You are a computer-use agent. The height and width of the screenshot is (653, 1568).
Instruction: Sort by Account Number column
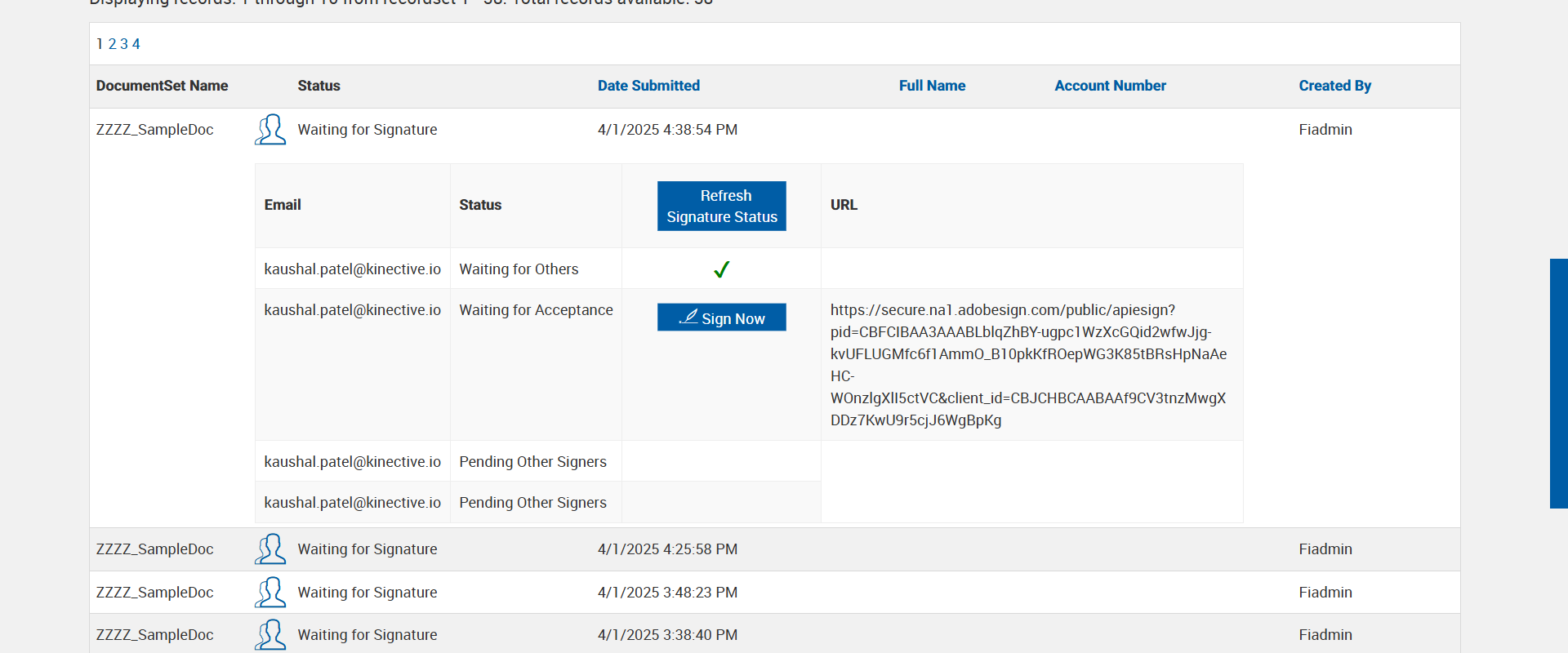(1110, 86)
